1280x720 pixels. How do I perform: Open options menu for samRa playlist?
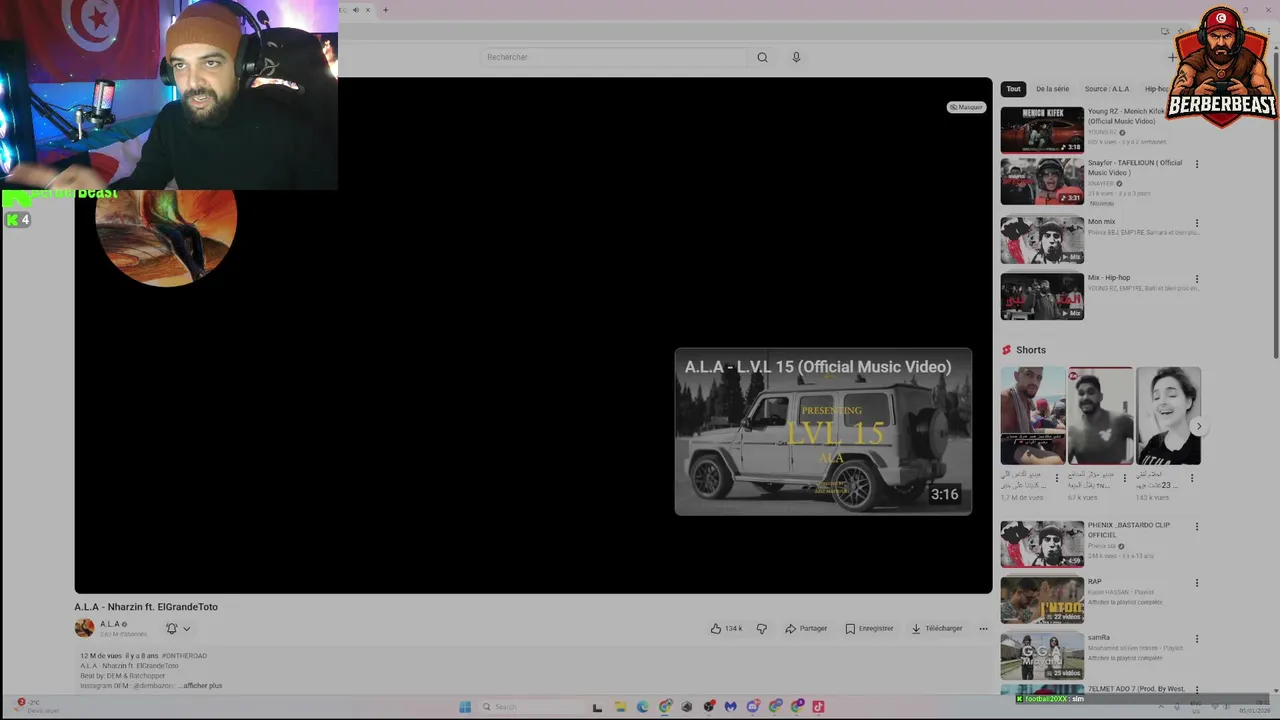[1197, 639]
